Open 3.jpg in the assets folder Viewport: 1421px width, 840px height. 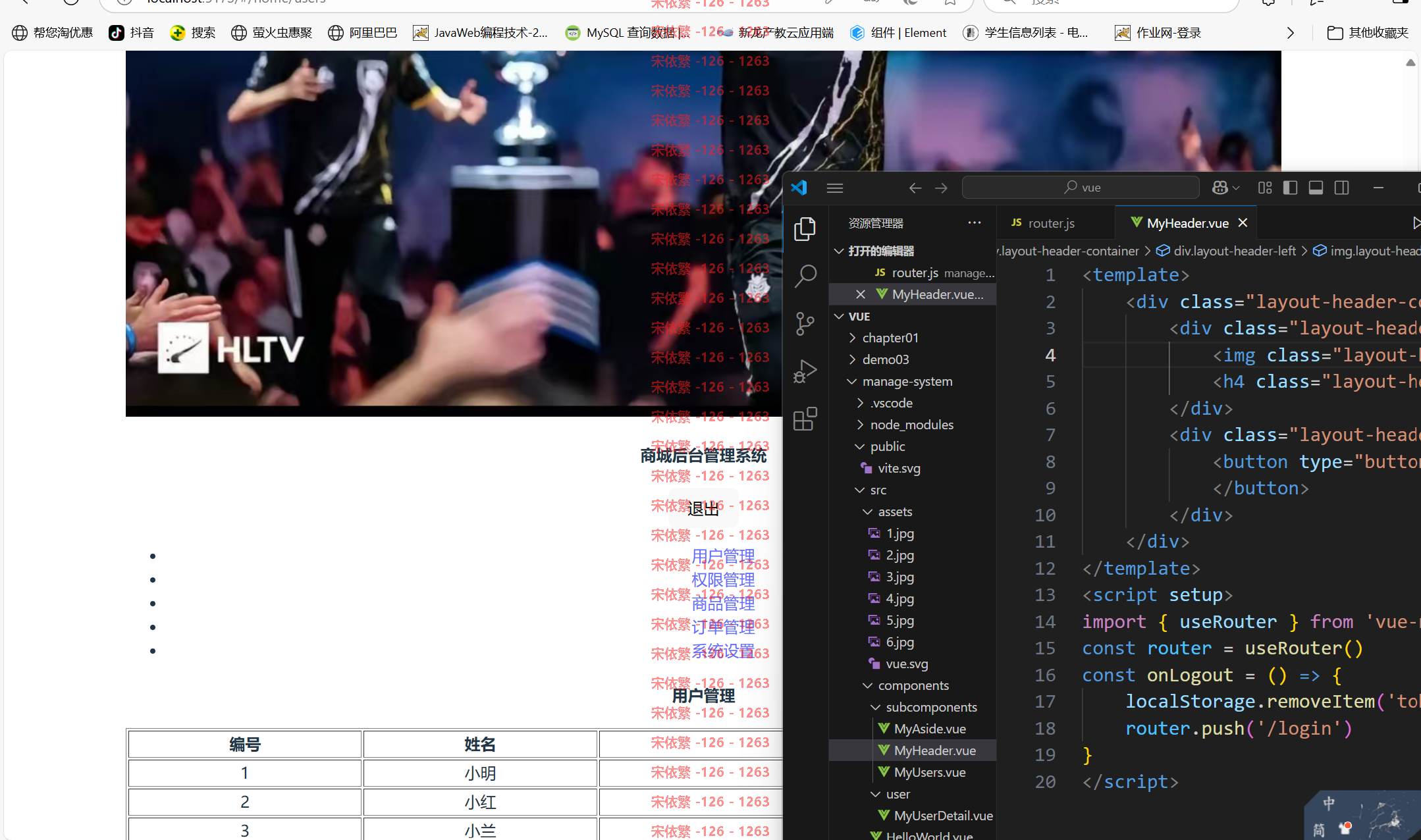pos(899,577)
